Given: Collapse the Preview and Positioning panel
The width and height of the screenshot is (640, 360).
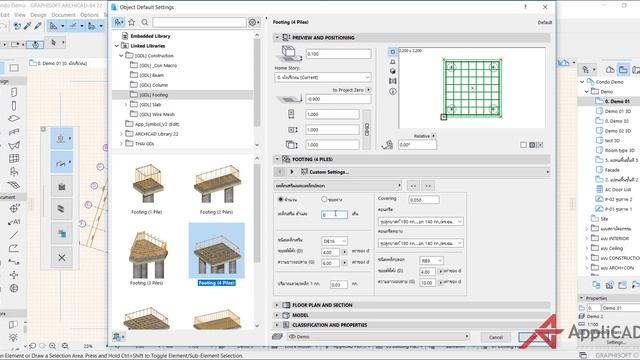Looking at the screenshot, I should pos(277,38).
